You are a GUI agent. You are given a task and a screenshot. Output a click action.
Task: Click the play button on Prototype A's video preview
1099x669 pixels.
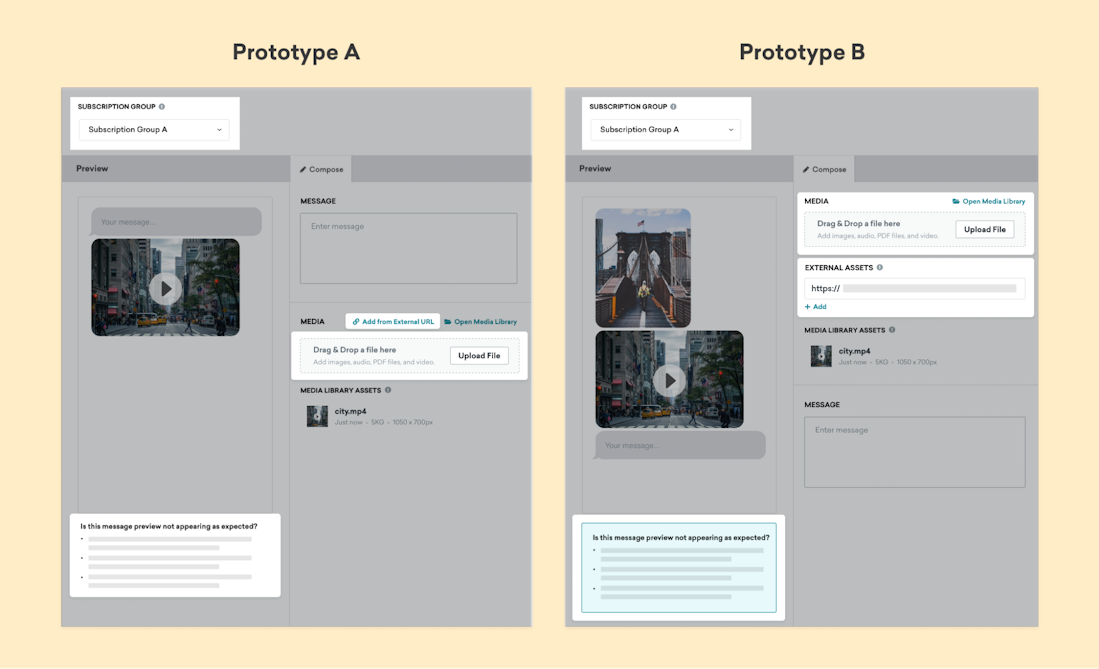164,287
